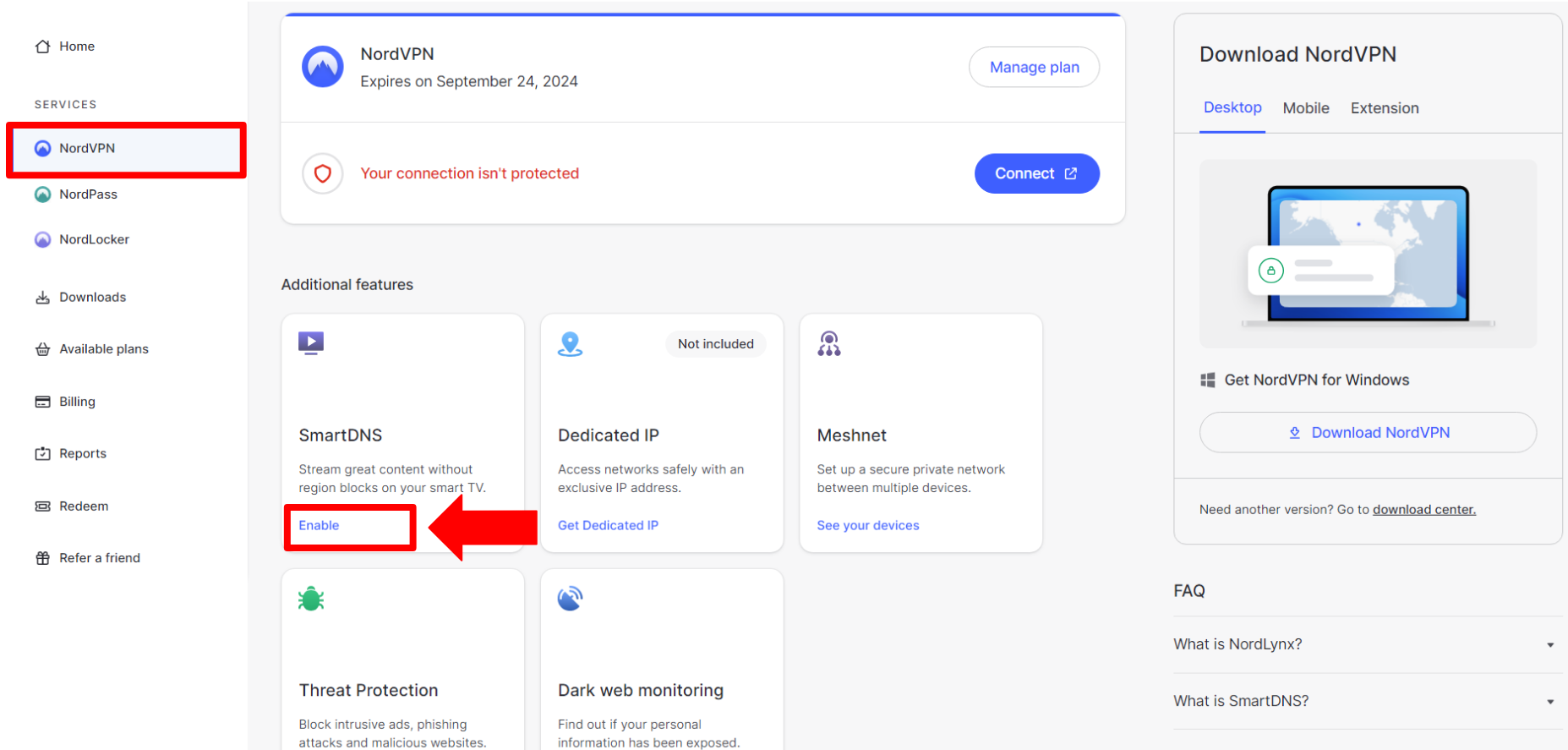This screenshot has height=750, width=1568.
Task: Switch to the Extension tab
Action: pos(1385,108)
